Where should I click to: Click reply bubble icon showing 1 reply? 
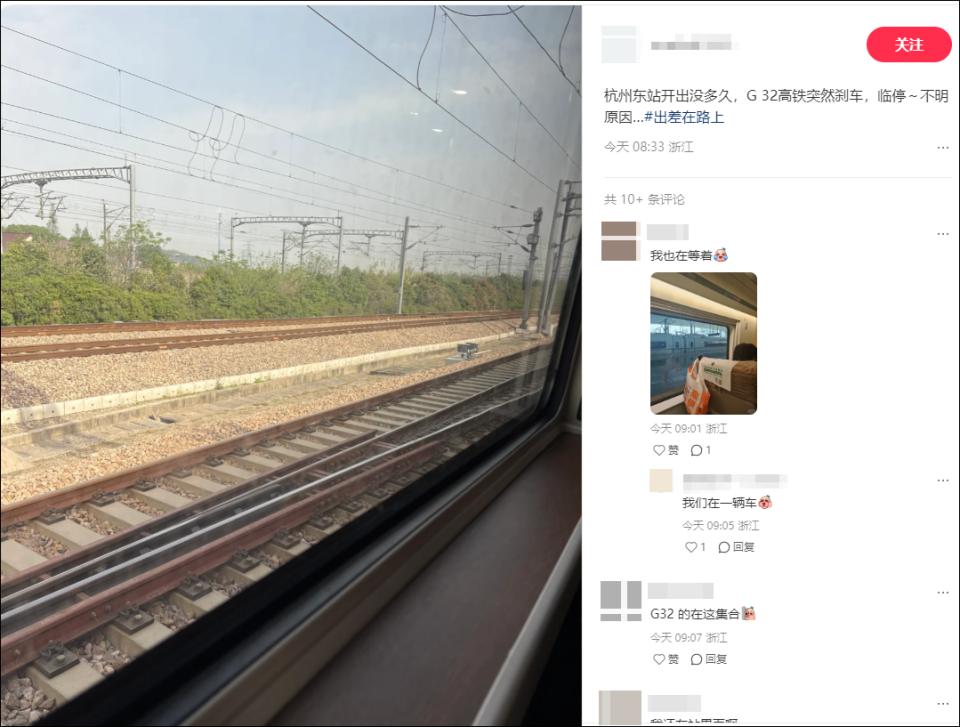coord(700,450)
